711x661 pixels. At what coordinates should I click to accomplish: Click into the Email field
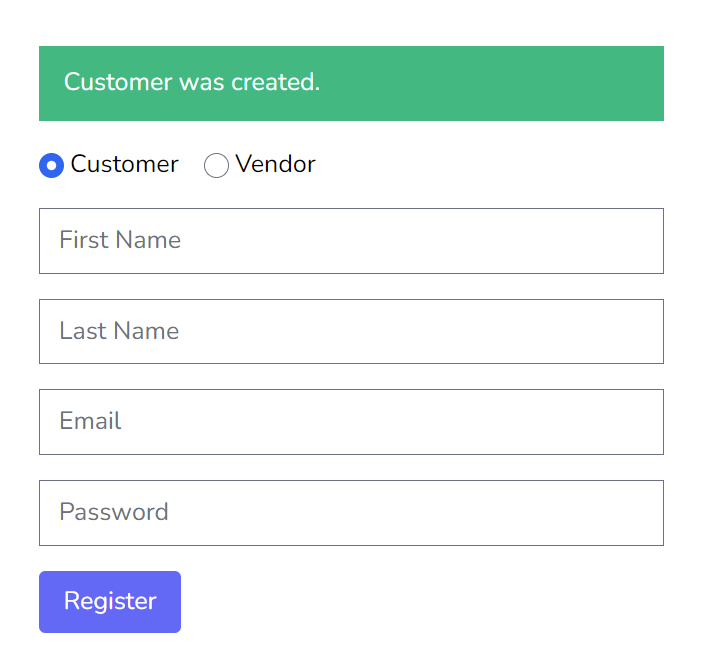tap(351, 422)
